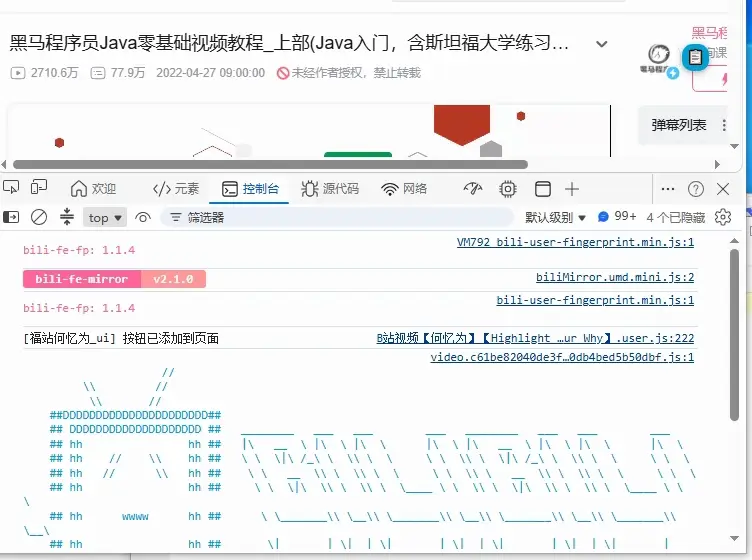The image size is (752, 560).
Task: Click the video title 黑马程序员Java零基础视频教程
Action: [x=289, y=43]
